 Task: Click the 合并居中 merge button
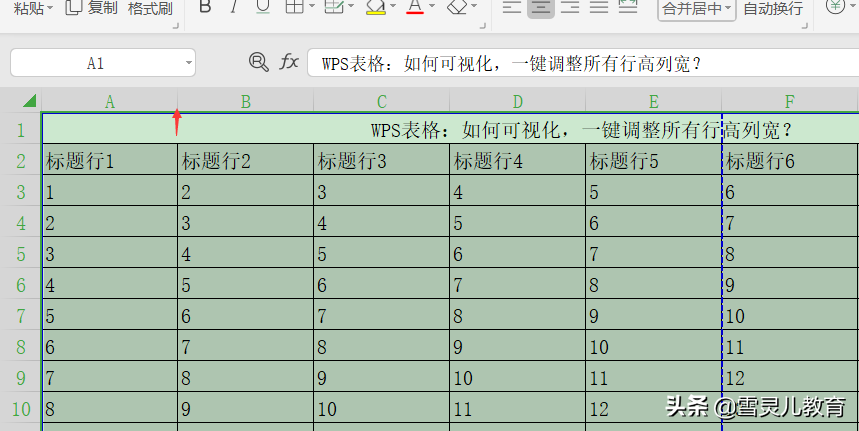pos(696,9)
